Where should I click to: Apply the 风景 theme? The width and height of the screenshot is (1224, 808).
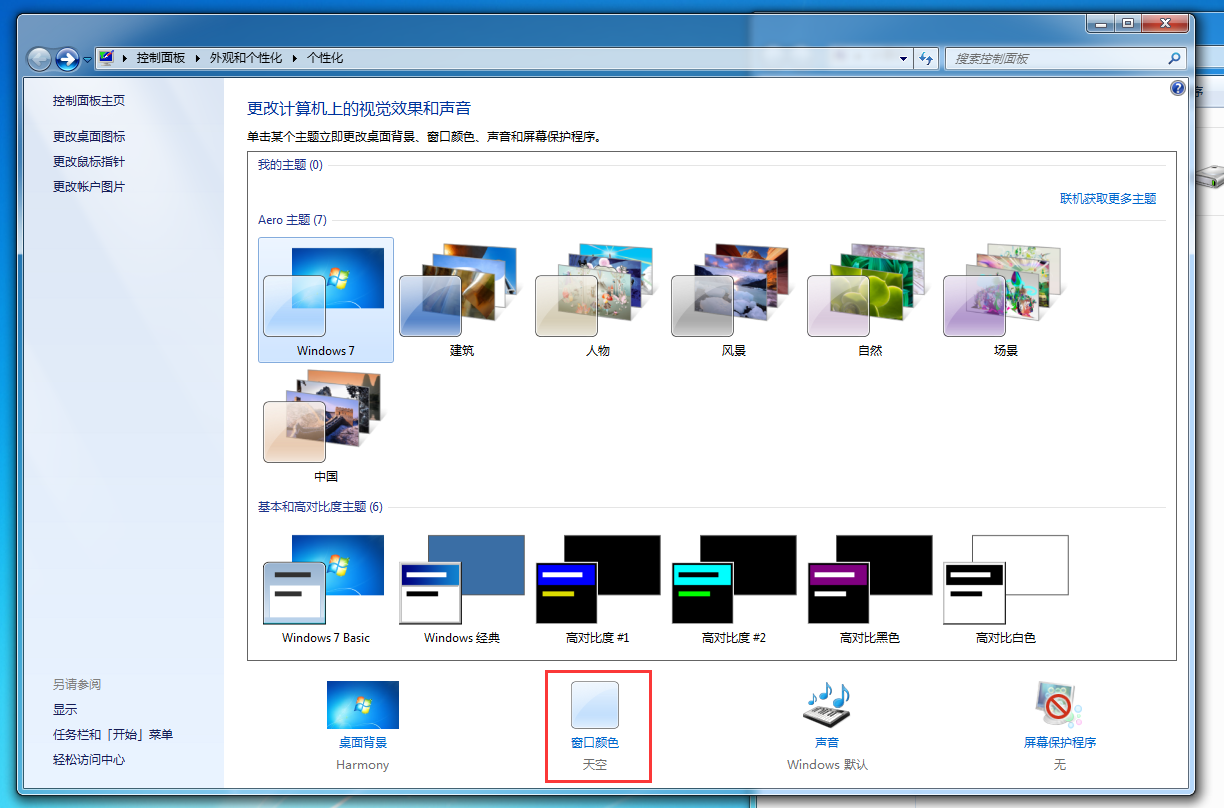(x=733, y=300)
